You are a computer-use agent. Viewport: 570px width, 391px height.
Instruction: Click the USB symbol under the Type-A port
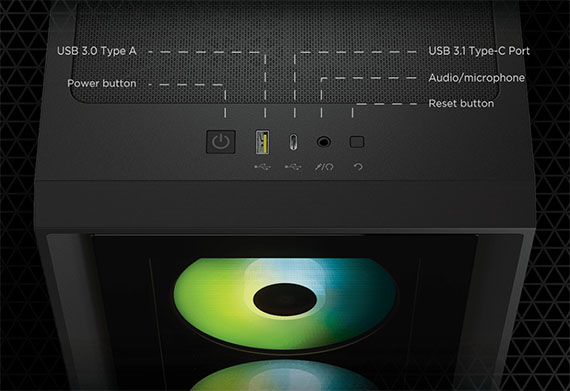(262, 167)
